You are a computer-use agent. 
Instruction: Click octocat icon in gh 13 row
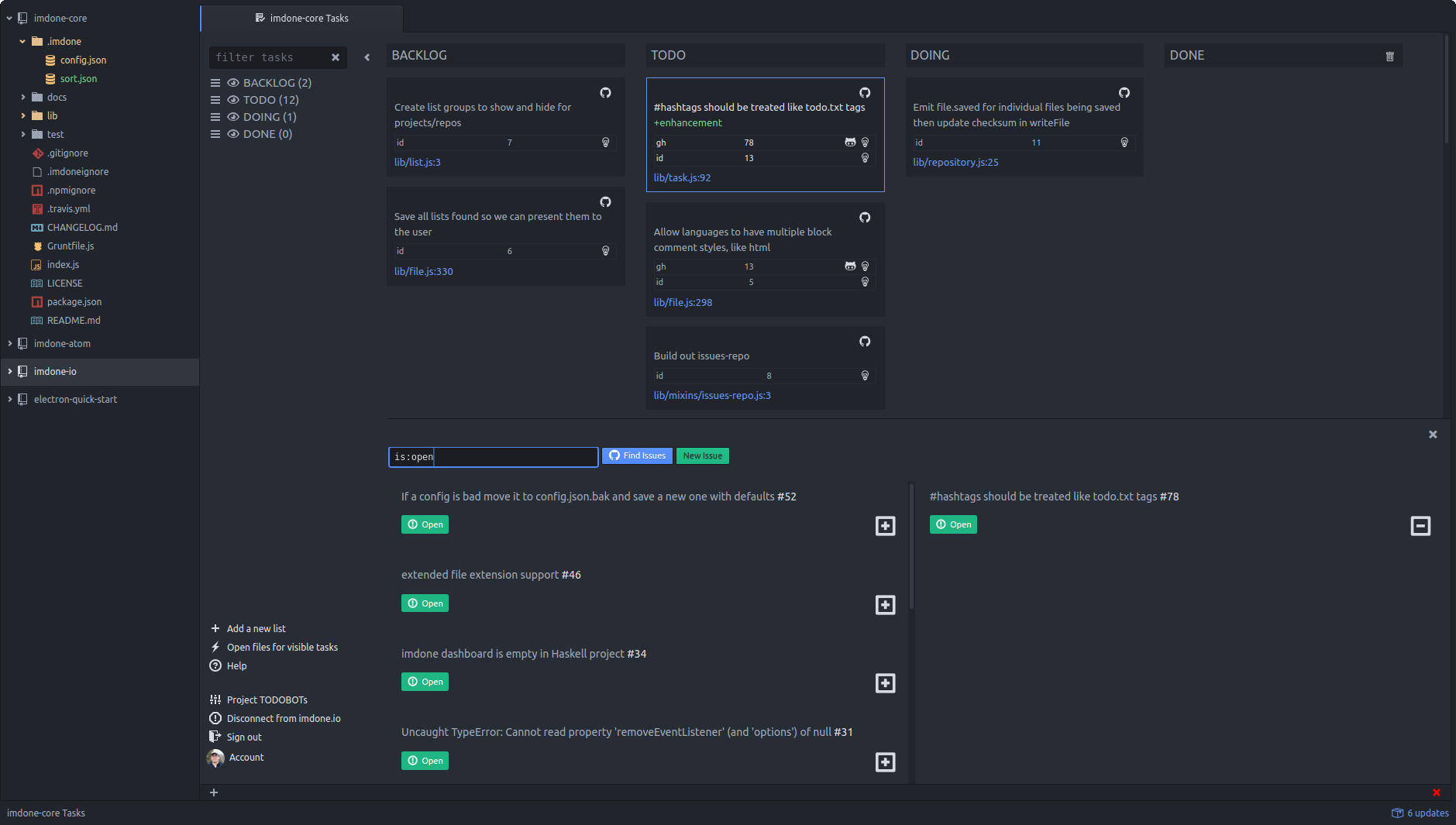coord(850,266)
